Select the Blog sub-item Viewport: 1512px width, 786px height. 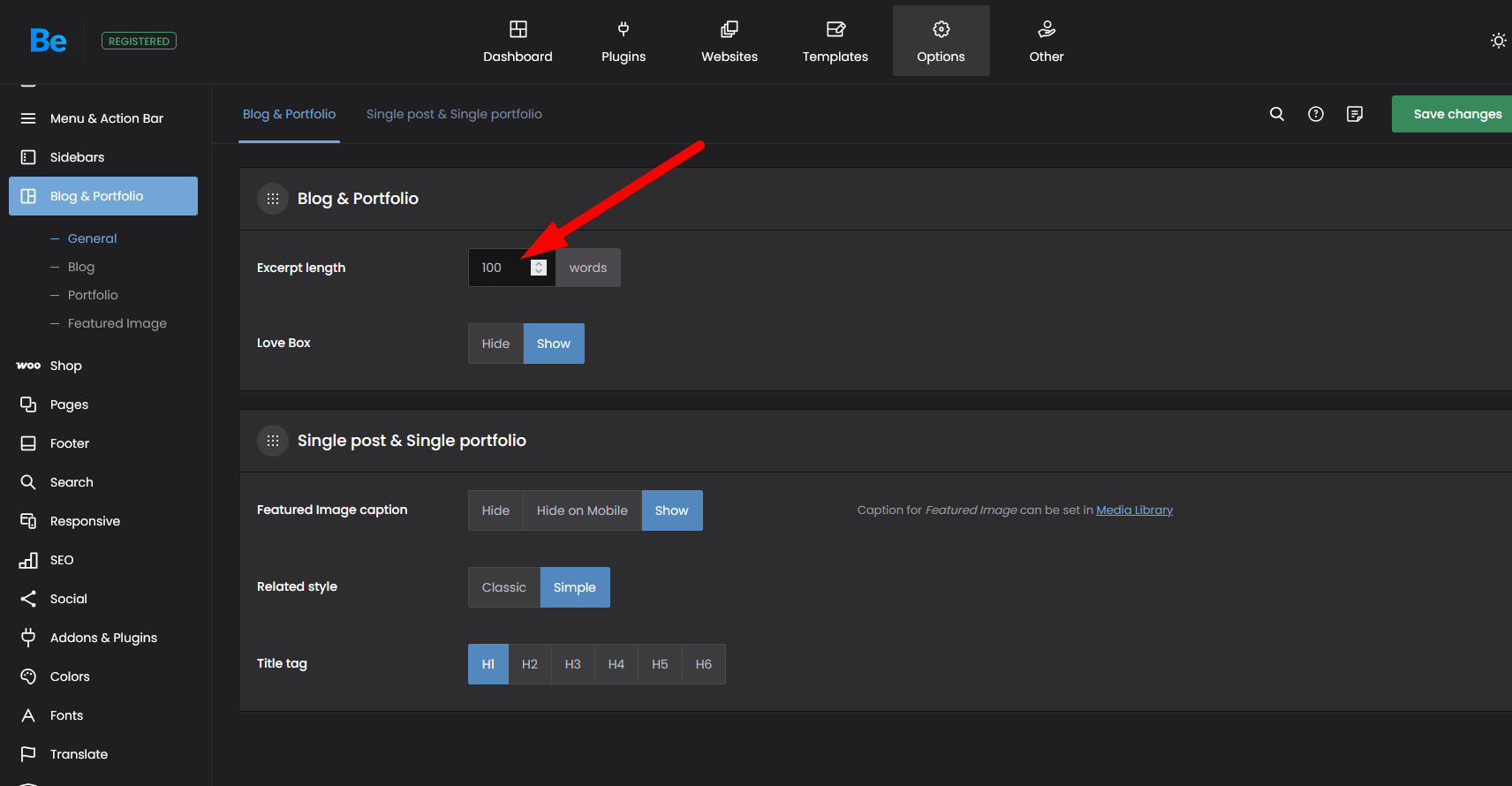pos(81,267)
